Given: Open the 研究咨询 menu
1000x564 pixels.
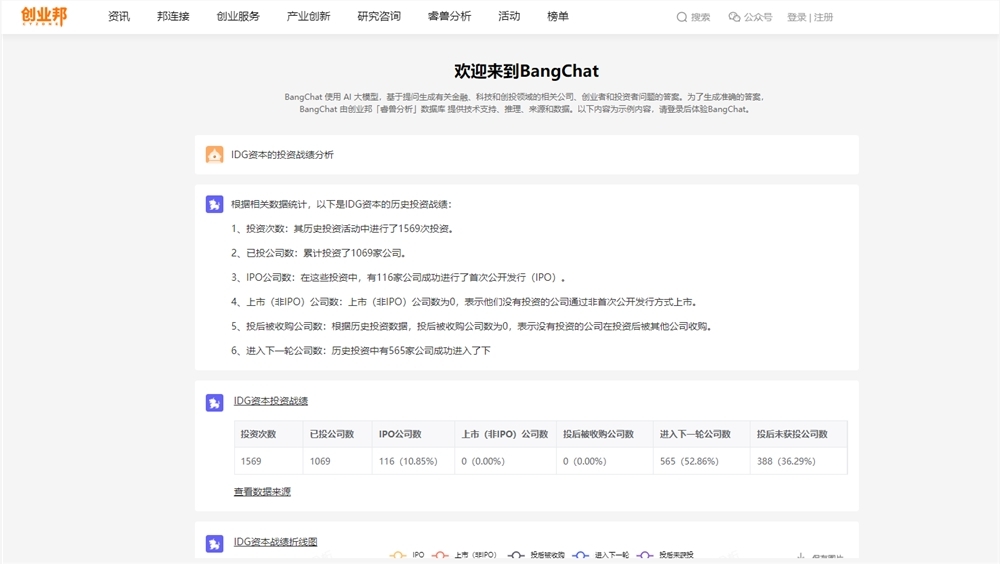Looking at the screenshot, I should coord(379,17).
